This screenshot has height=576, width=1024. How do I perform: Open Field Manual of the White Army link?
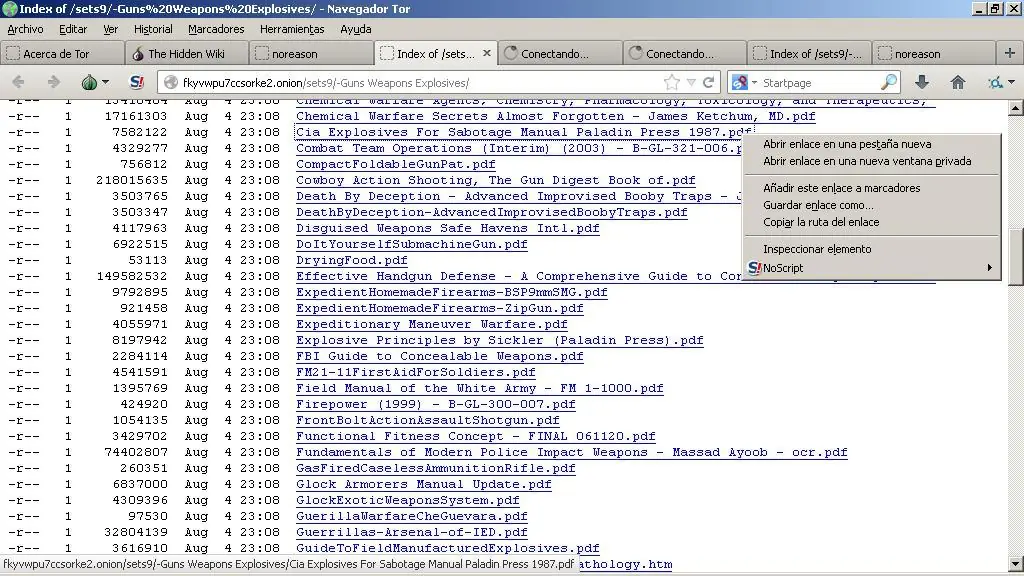[x=479, y=388]
